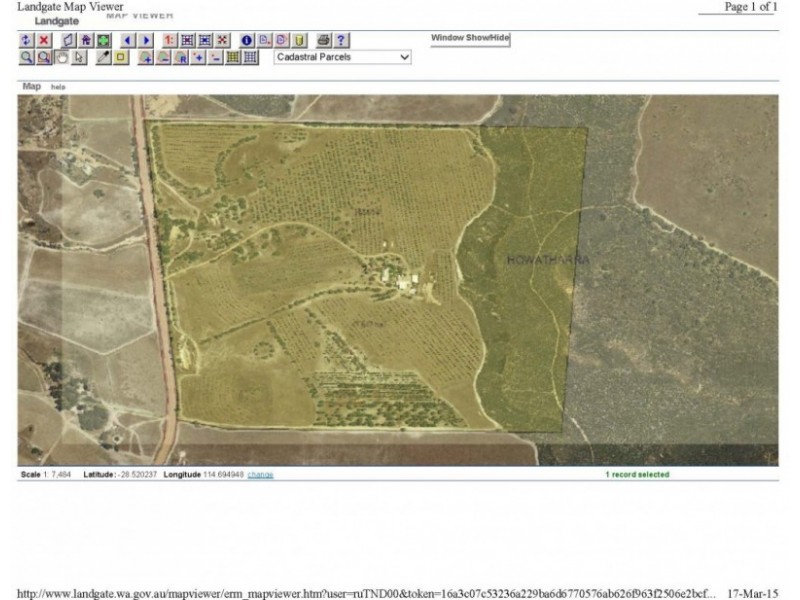Image resolution: width=800 pixels, height=600 pixels.
Task: Click the change coordinates link
Action: pos(260,474)
